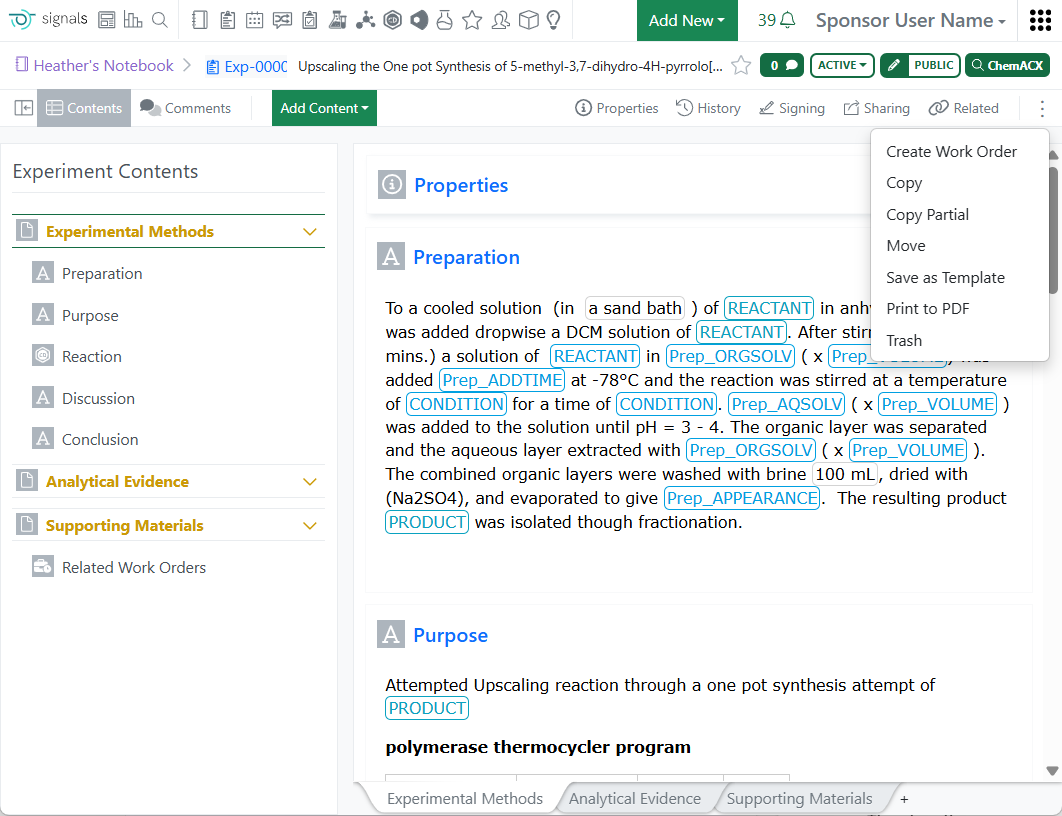The image size is (1062, 816).
Task: Click the lightbulb icon in top toolbar
Action: point(553,20)
